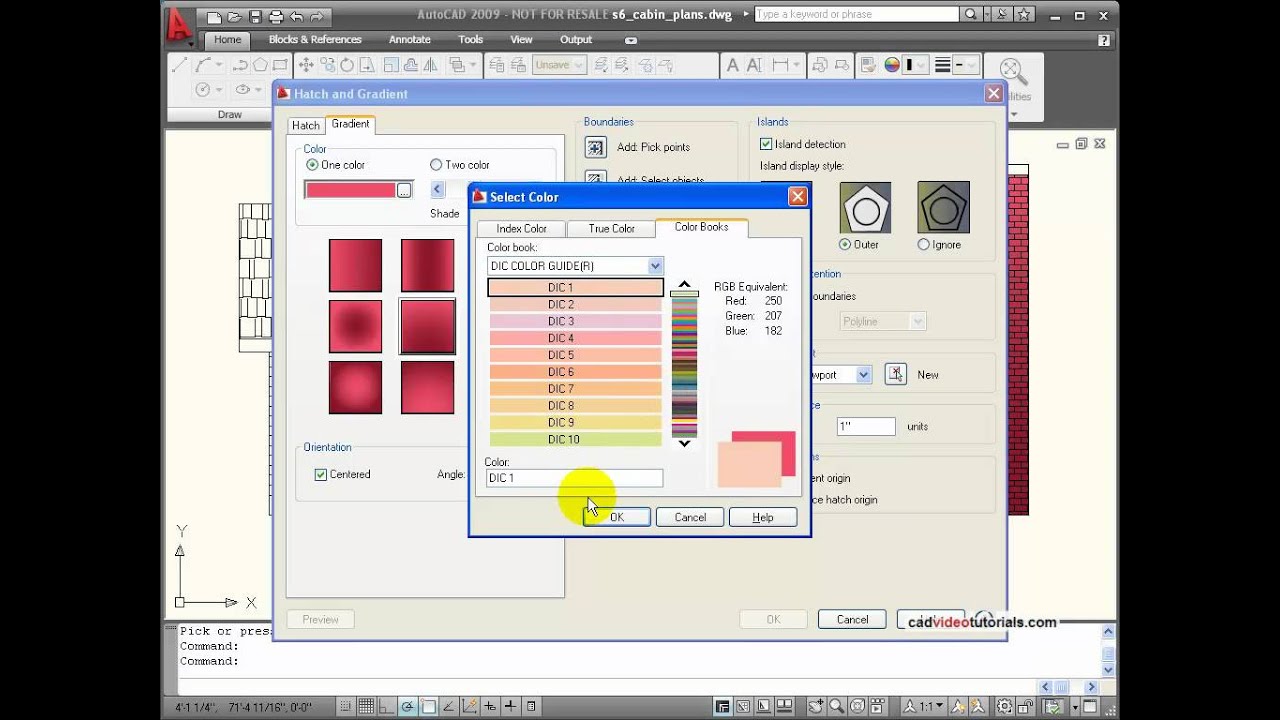This screenshot has width=1280, height=720.
Task: Open the Blocks & References ribbon tab
Action: tap(315, 40)
